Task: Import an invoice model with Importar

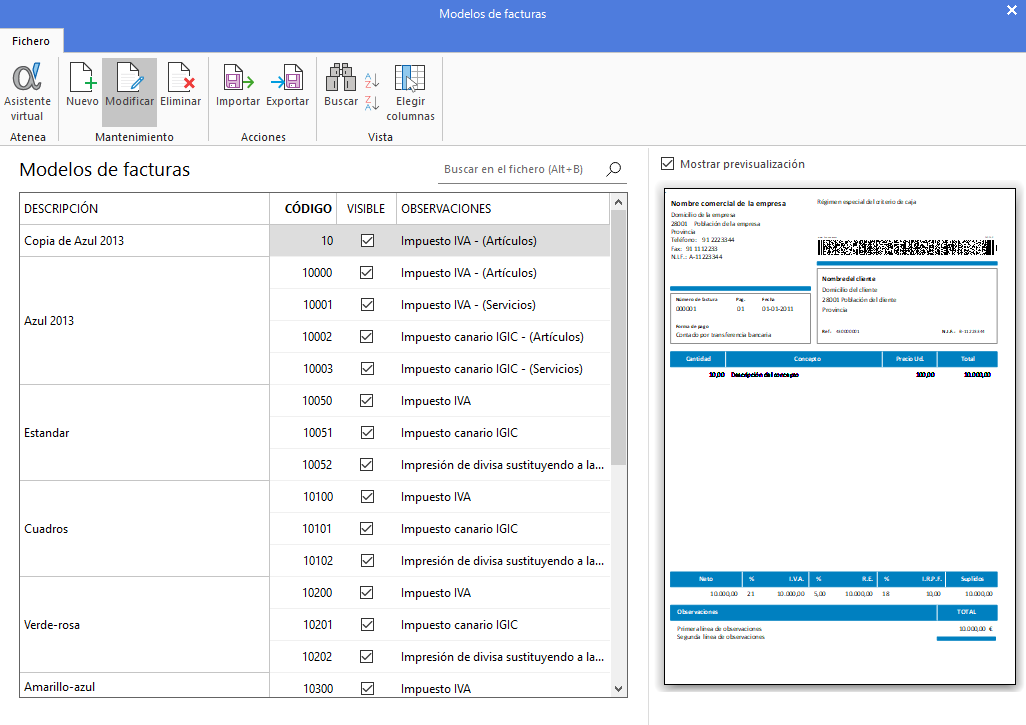Action: [x=238, y=85]
